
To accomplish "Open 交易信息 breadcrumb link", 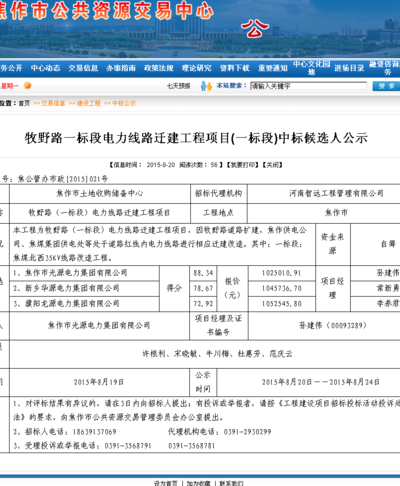I will coord(53,103).
